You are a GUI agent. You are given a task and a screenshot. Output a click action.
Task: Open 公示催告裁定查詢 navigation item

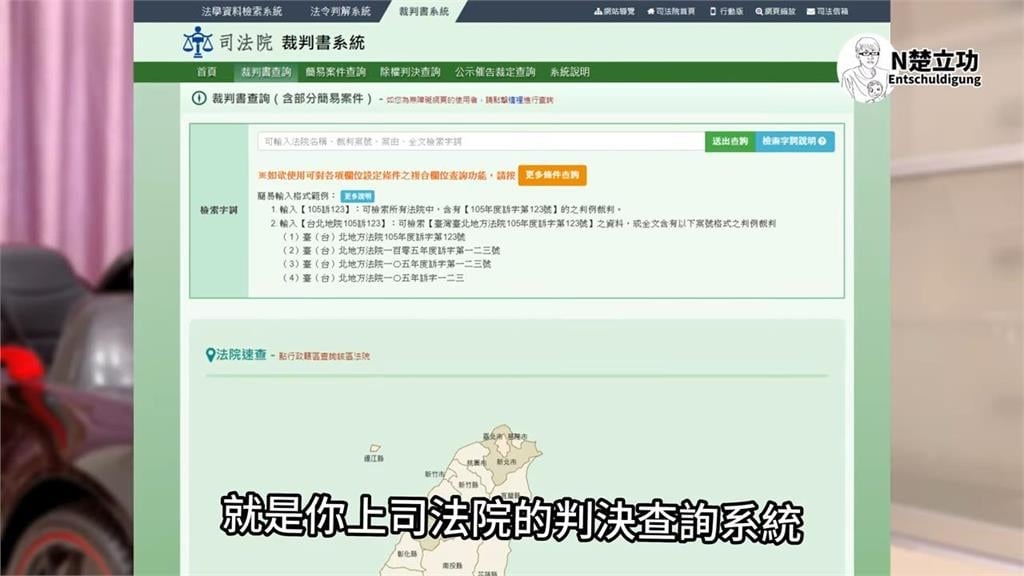point(495,72)
